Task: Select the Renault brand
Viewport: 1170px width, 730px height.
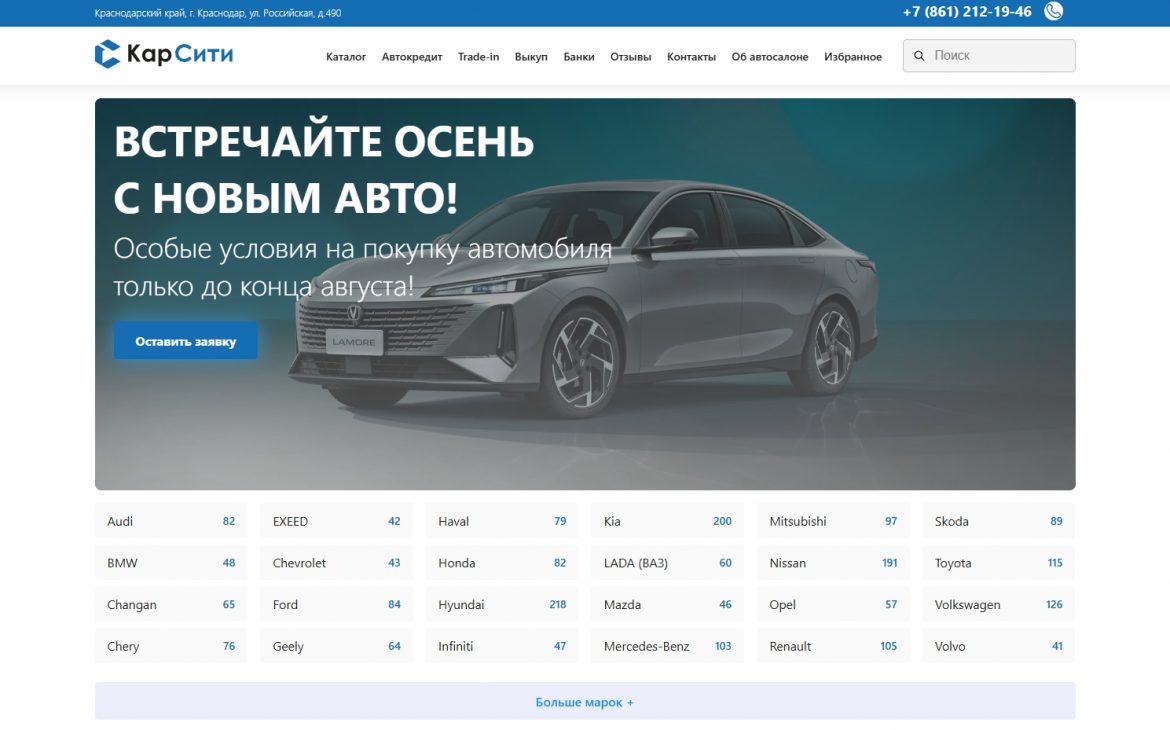Action: pos(833,646)
